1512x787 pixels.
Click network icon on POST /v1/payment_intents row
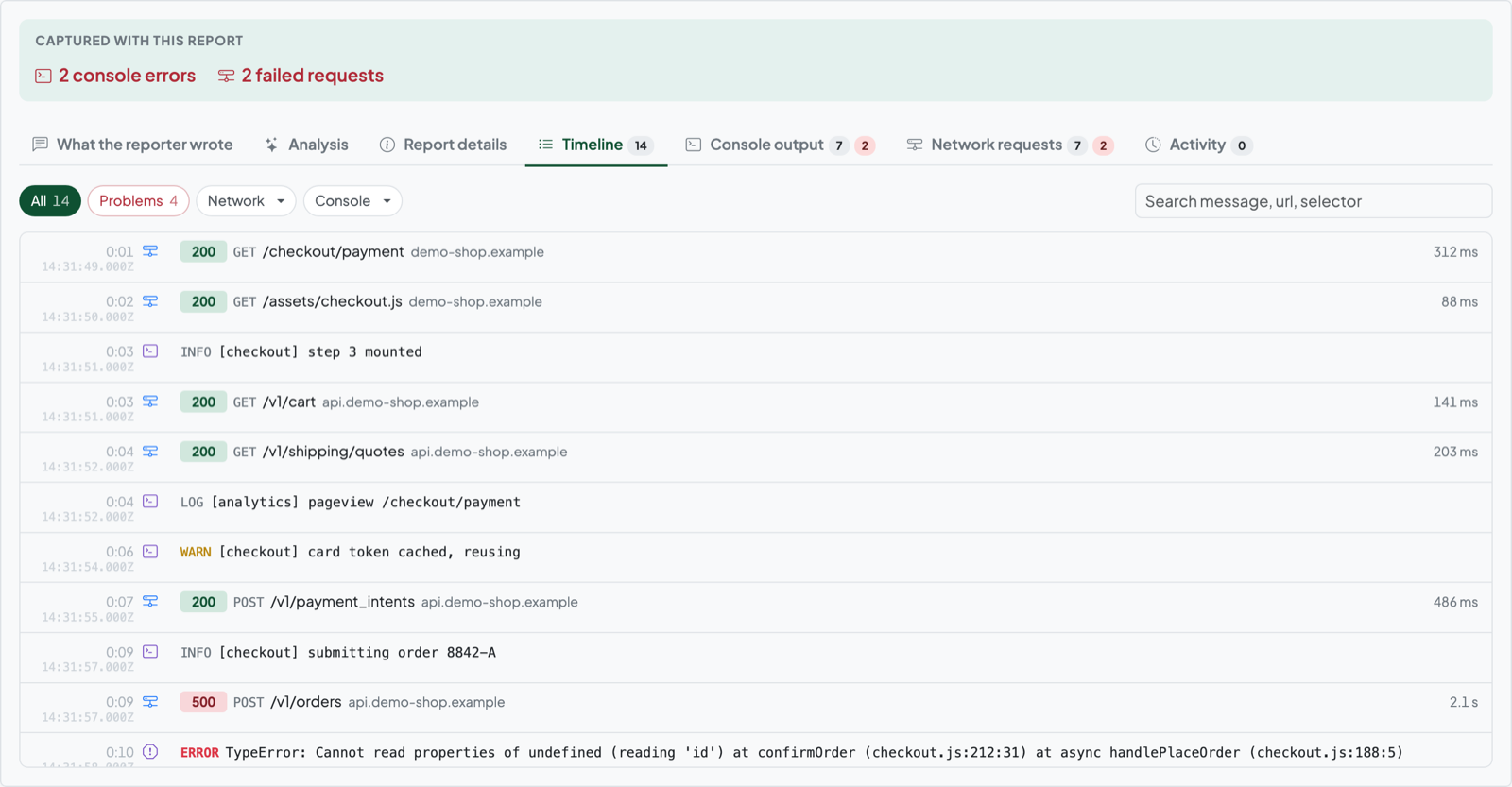(150, 601)
